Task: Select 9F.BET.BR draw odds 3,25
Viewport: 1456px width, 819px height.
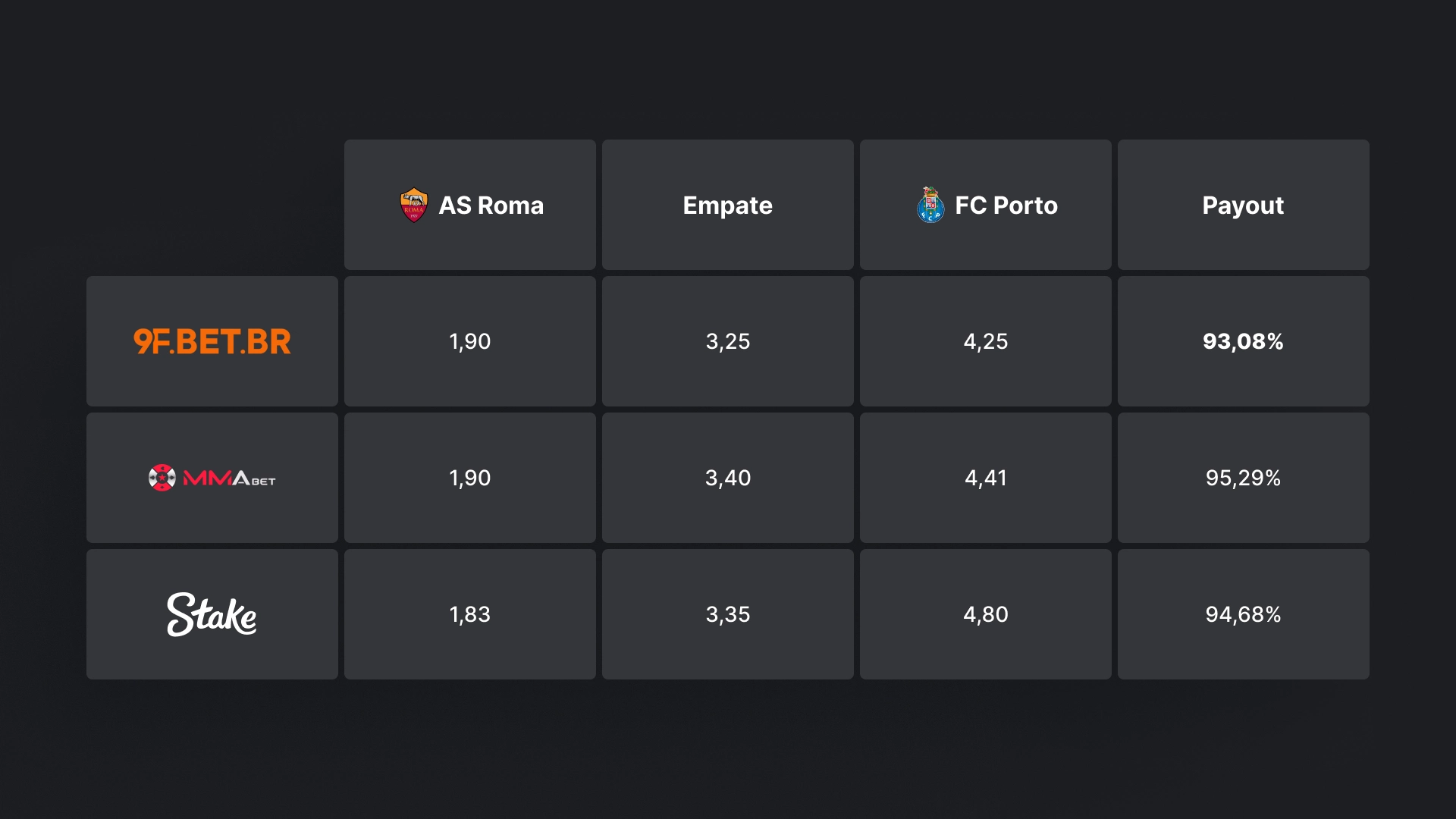Action: pyautogui.click(x=728, y=342)
